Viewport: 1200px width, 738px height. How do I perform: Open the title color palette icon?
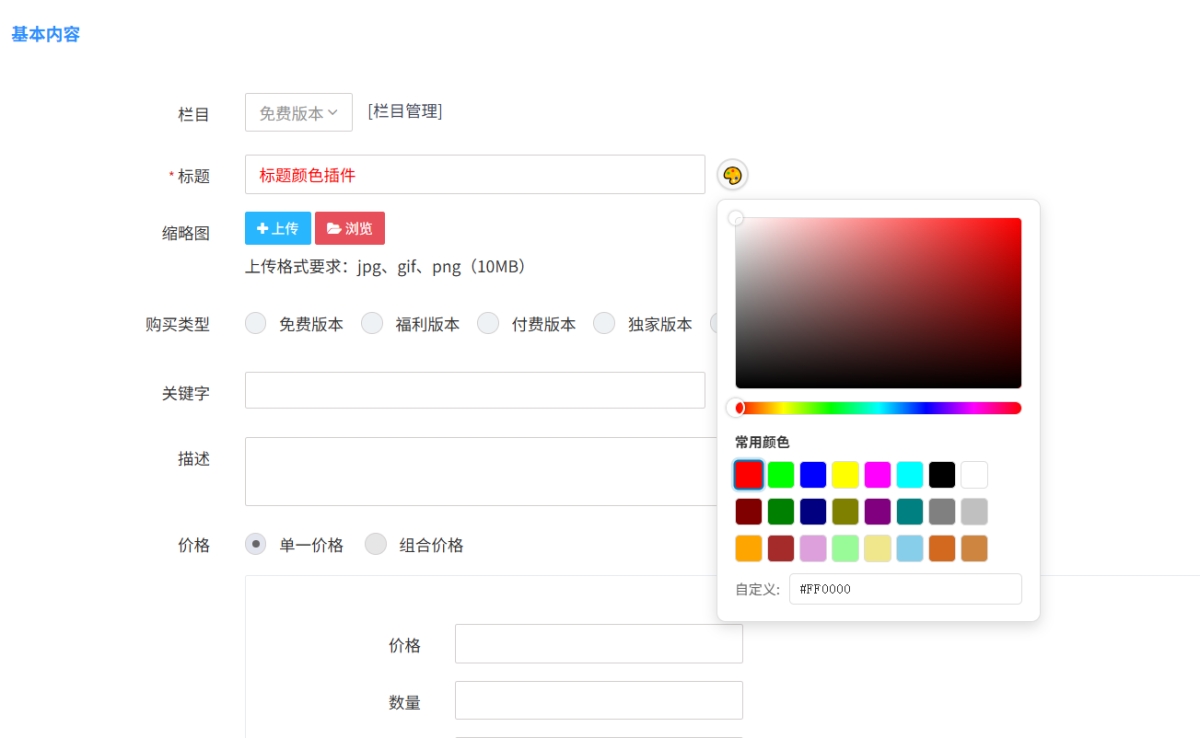click(x=732, y=175)
